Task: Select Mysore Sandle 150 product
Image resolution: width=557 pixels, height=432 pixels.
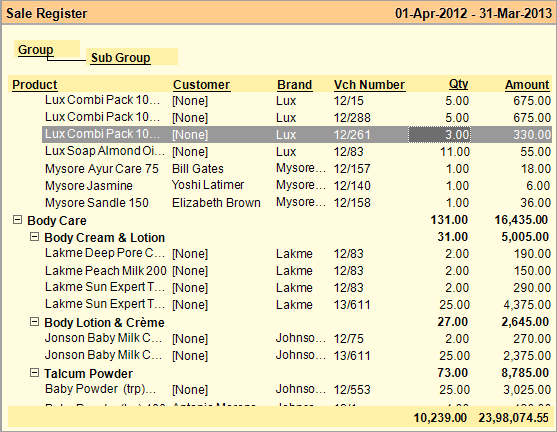Action: point(97,203)
